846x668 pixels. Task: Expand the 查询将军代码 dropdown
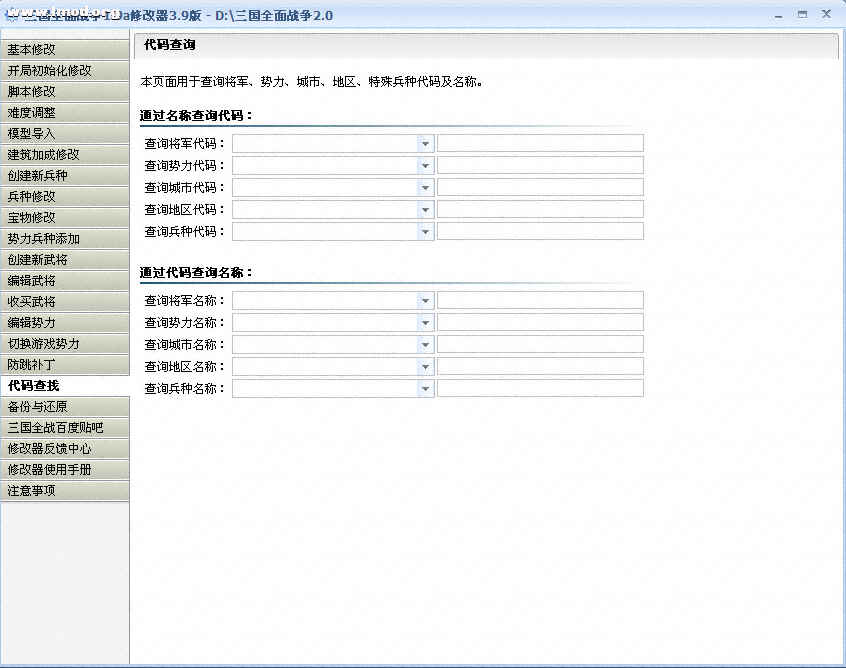click(x=425, y=144)
